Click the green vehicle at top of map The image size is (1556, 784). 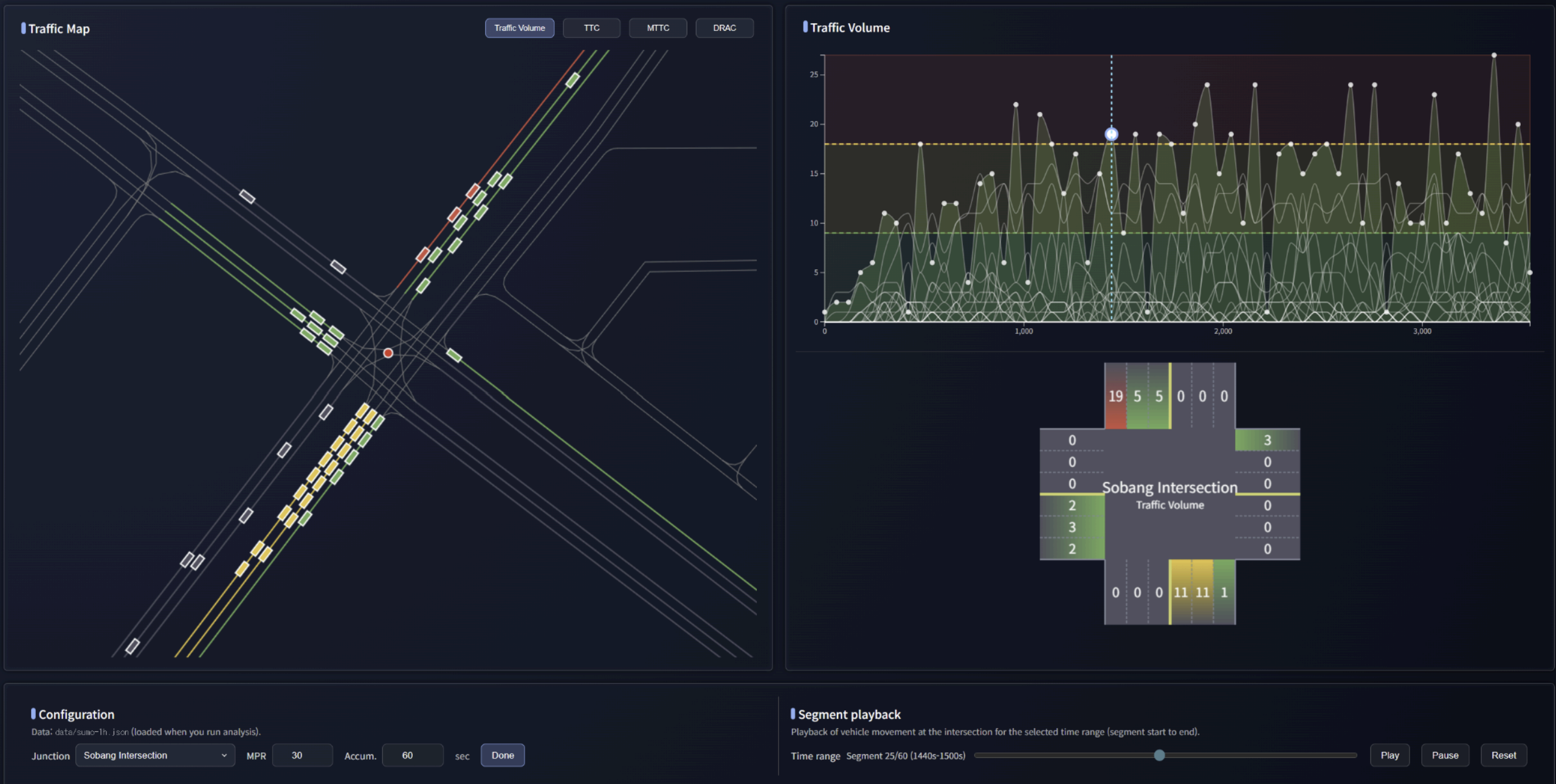(573, 80)
